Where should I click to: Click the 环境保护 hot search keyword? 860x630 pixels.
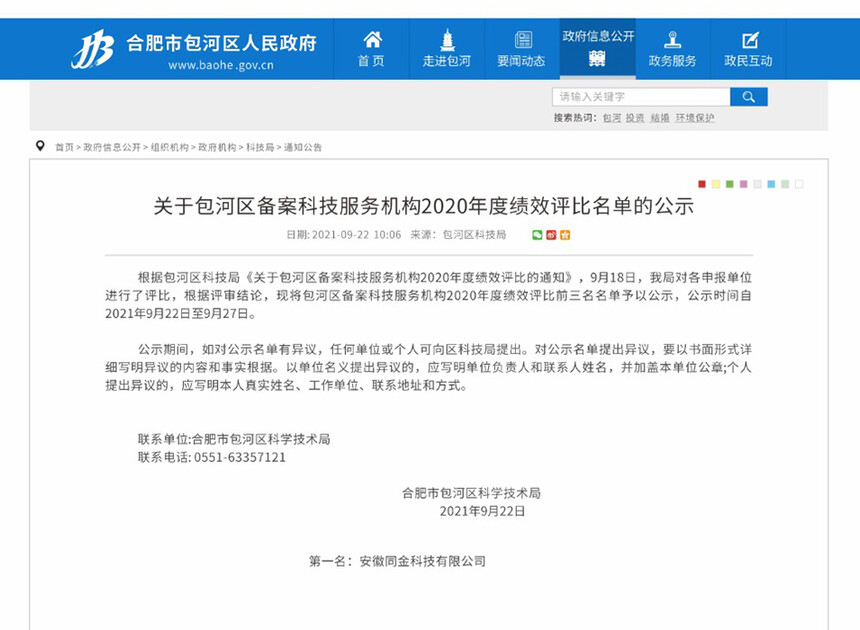coord(692,118)
